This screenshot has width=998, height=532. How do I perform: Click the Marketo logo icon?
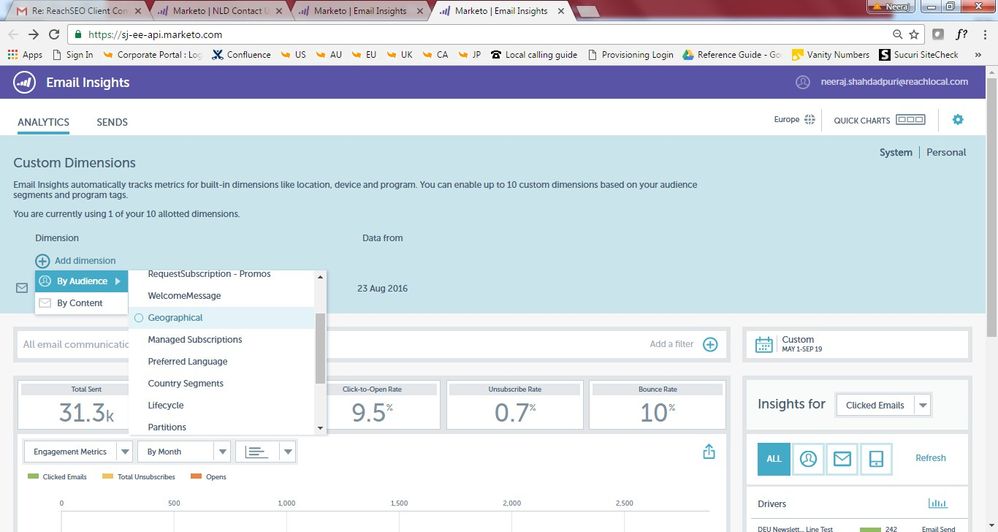coord(25,82)
